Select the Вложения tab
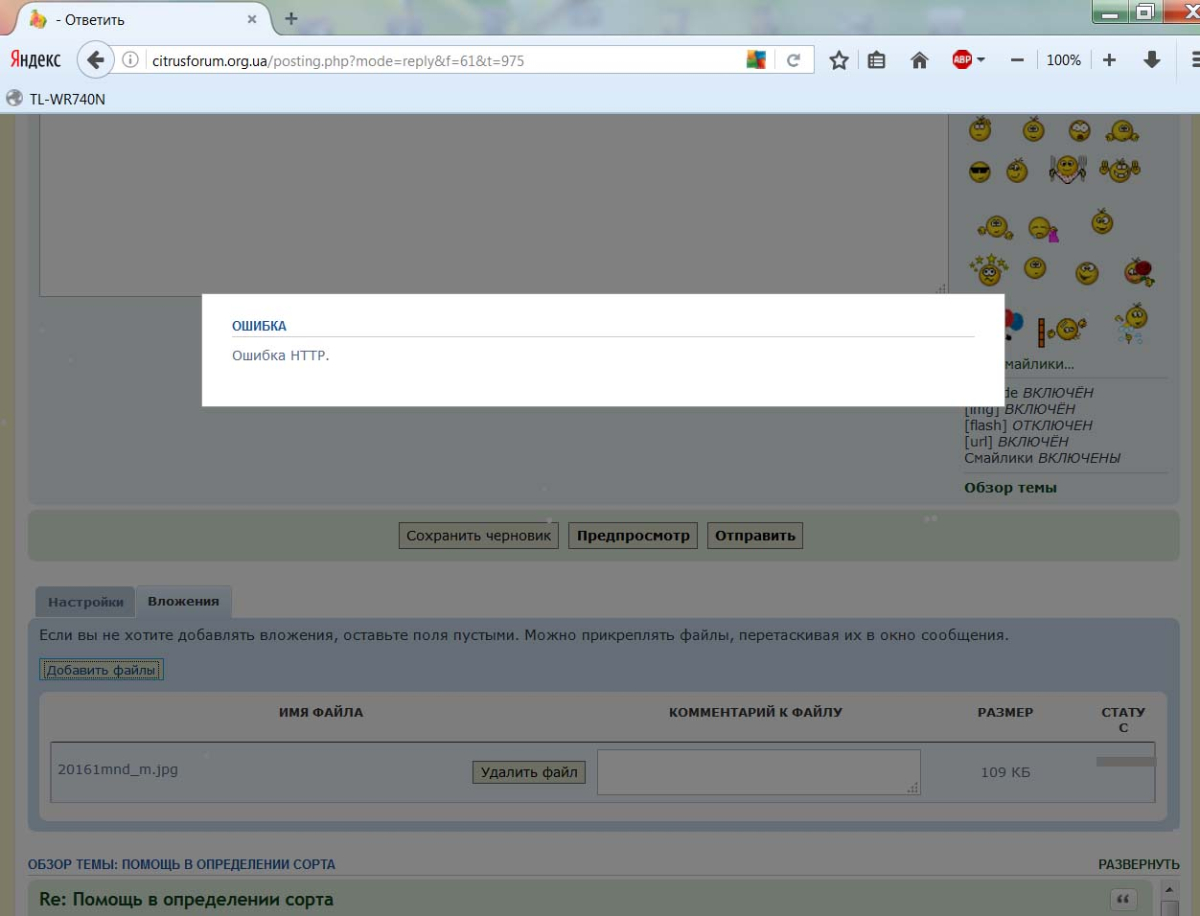This screenshot has height=916, width=1200. coord(183,601)
